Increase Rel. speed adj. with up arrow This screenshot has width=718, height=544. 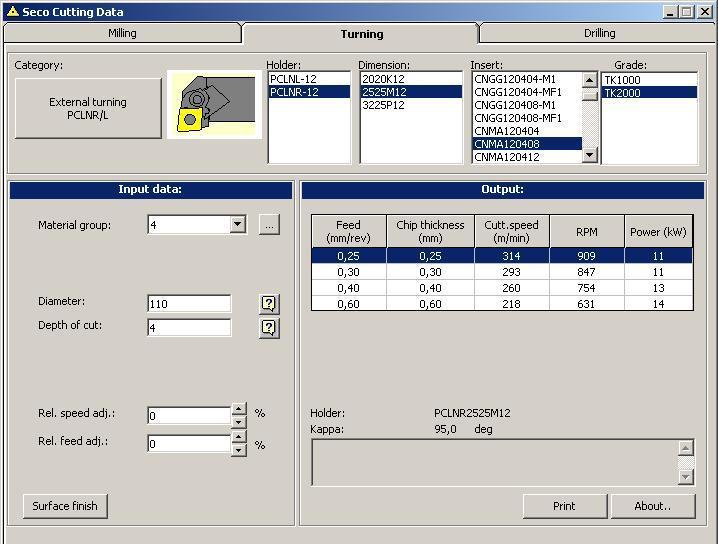click(239, 408)
